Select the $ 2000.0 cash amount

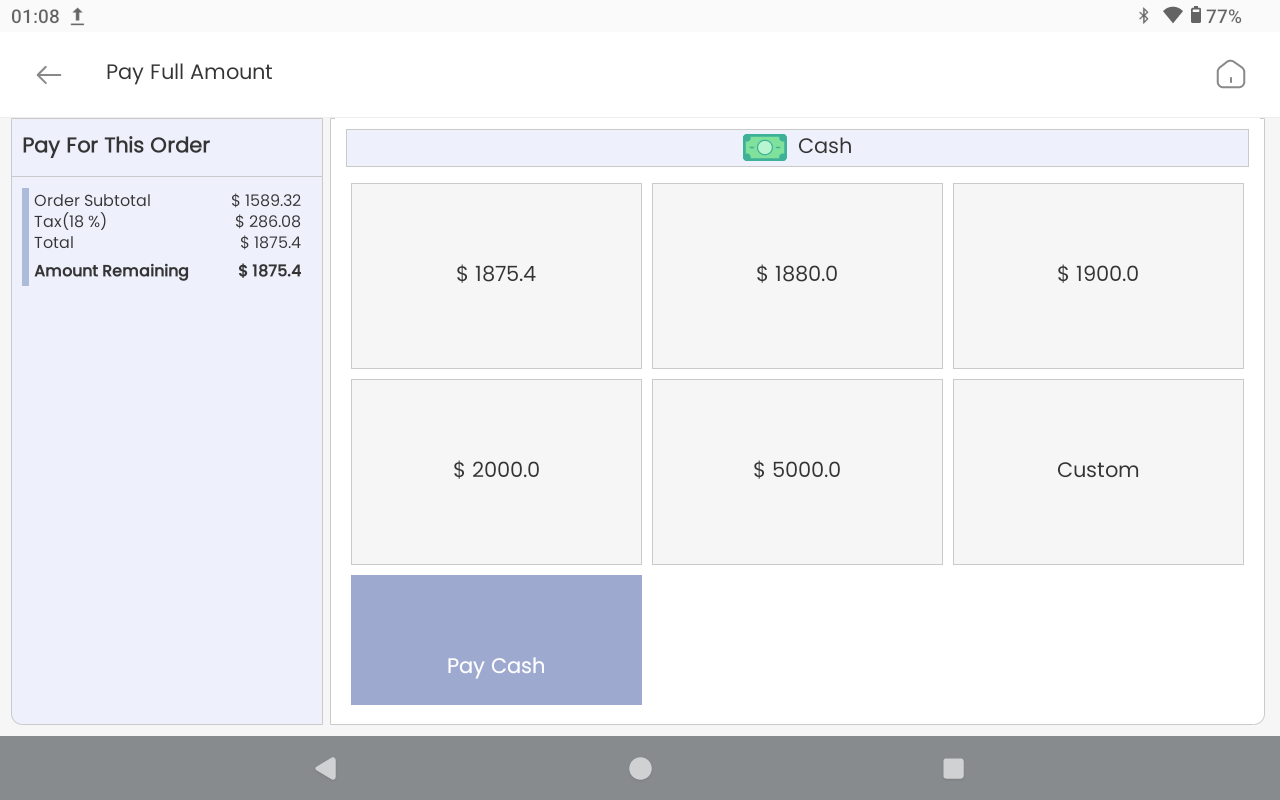[496, 472]
